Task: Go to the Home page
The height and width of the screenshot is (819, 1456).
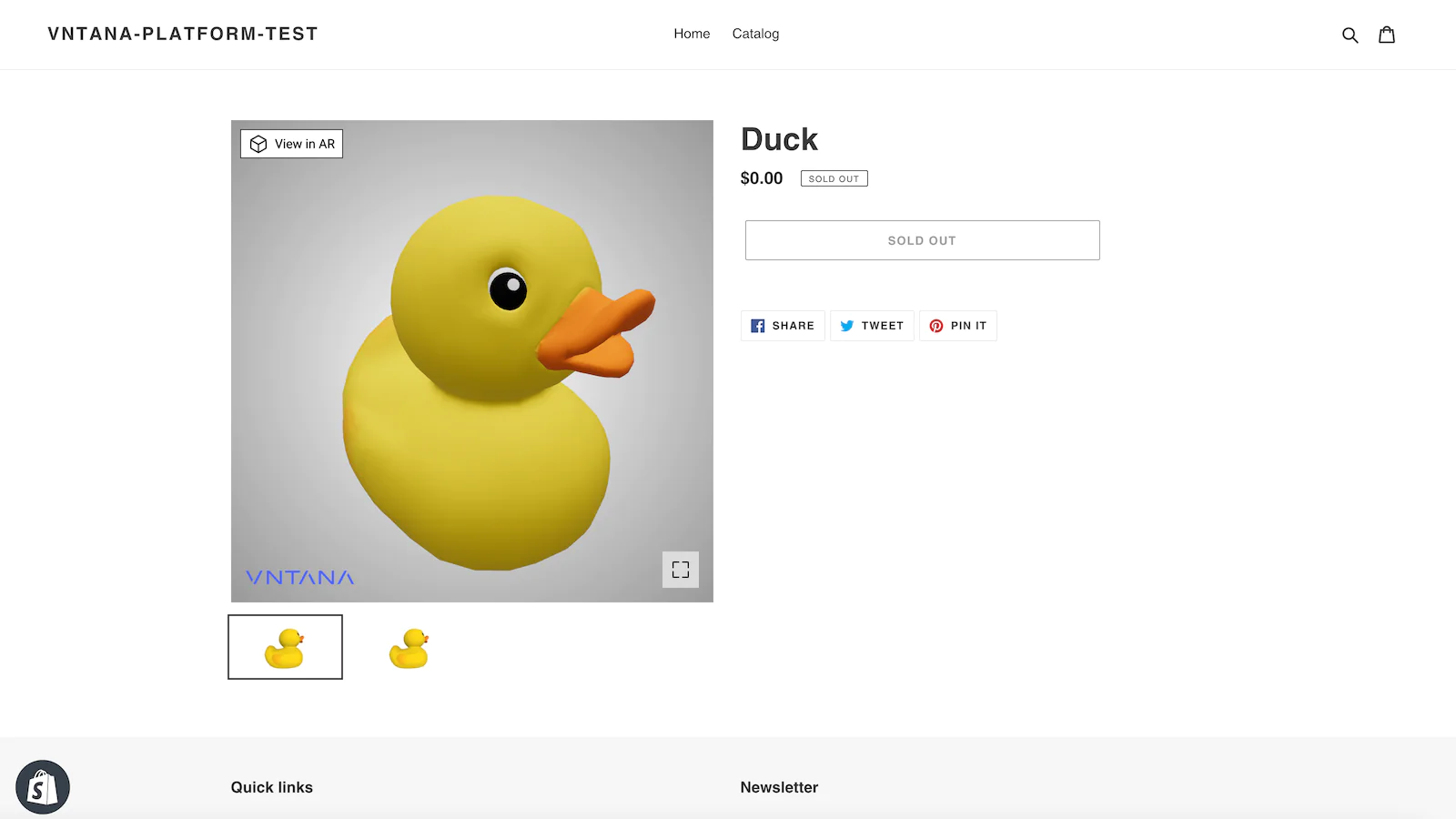Action: point(692,34)
